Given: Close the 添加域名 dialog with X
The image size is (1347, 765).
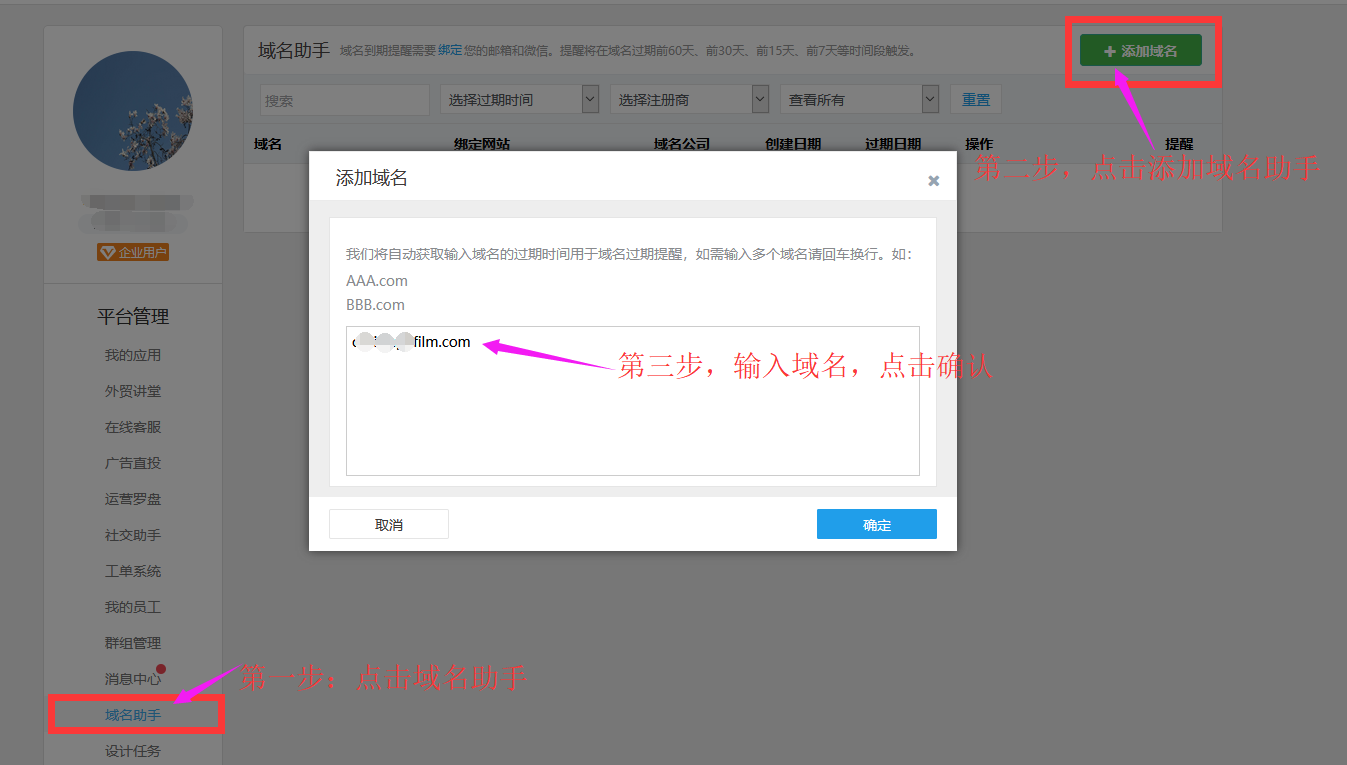Looking at the screenshot, I should pos(933,181).
